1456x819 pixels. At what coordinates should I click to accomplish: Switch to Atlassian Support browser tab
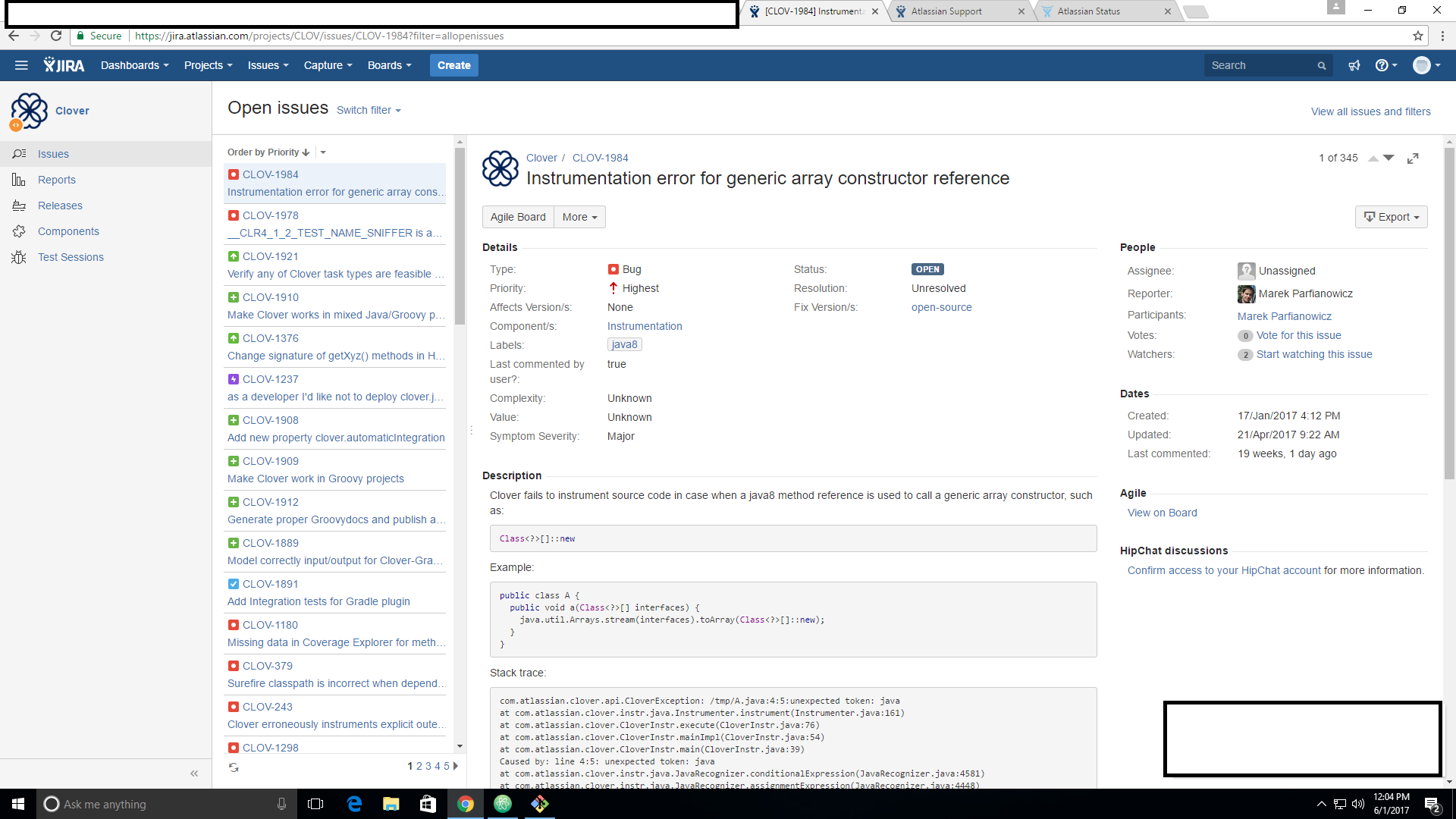click(959, 11)
